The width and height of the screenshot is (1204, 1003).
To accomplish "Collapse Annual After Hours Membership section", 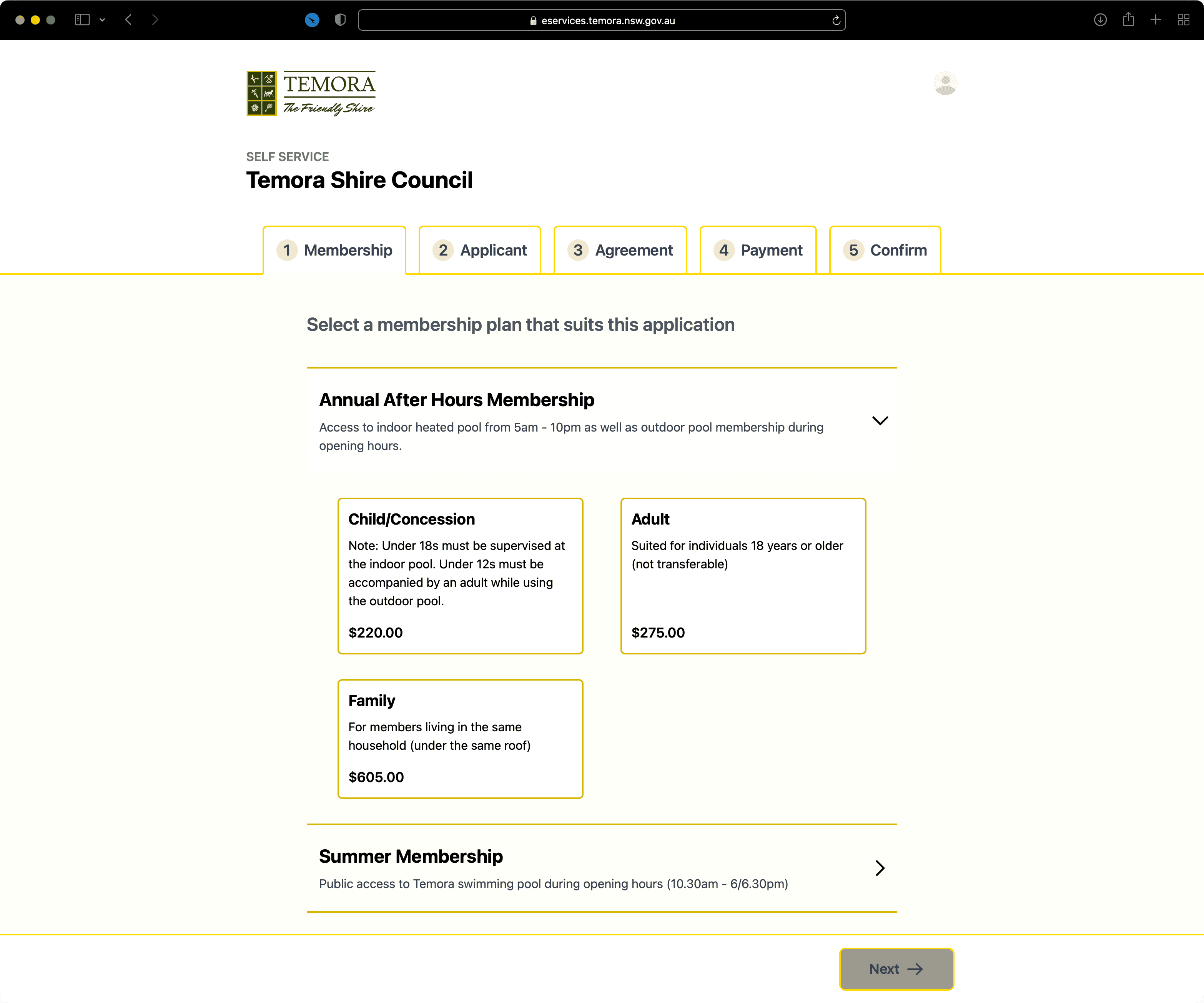I will pyautogui.click(x=880, y=421).
